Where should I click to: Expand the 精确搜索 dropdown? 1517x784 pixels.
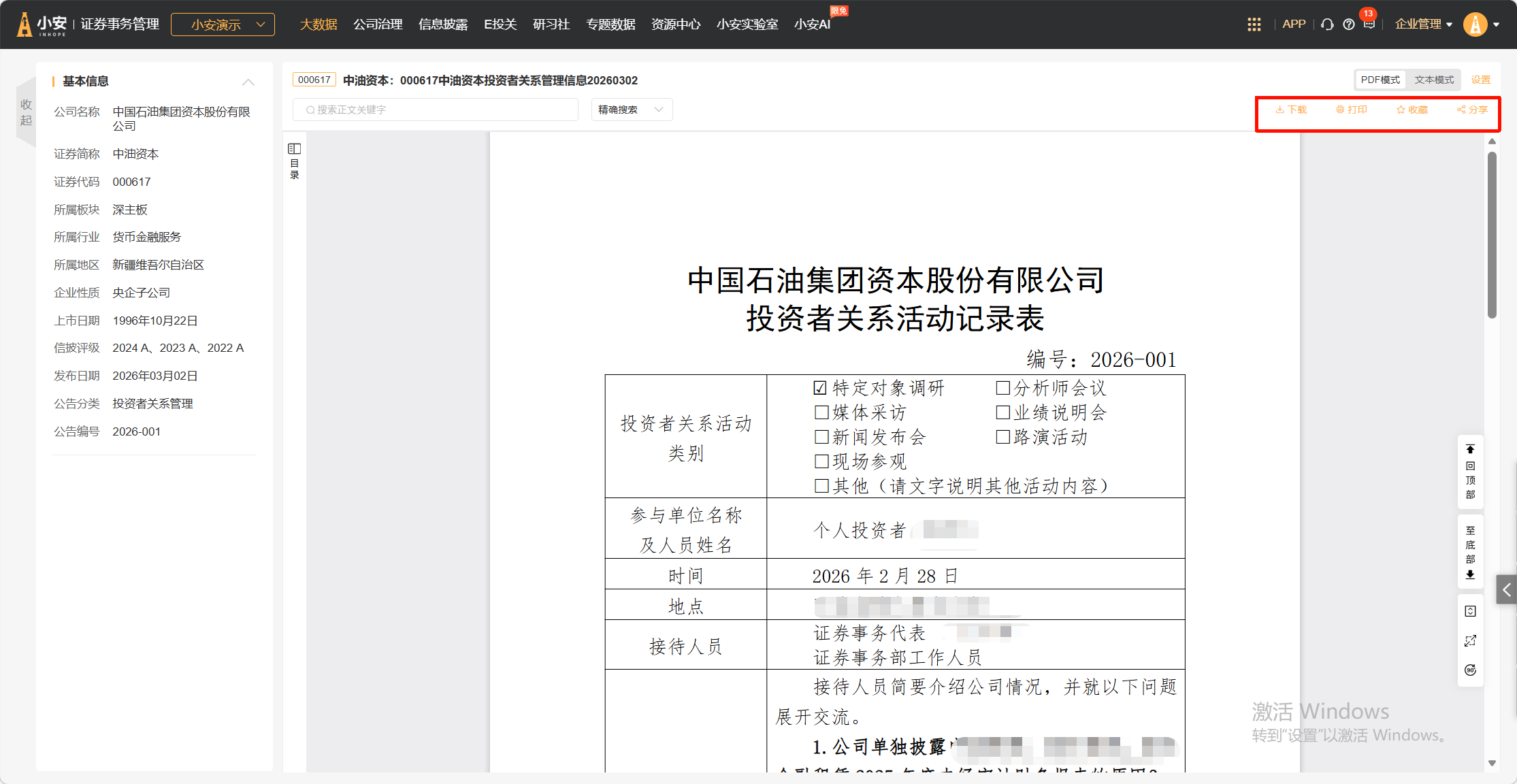[631, 110]
